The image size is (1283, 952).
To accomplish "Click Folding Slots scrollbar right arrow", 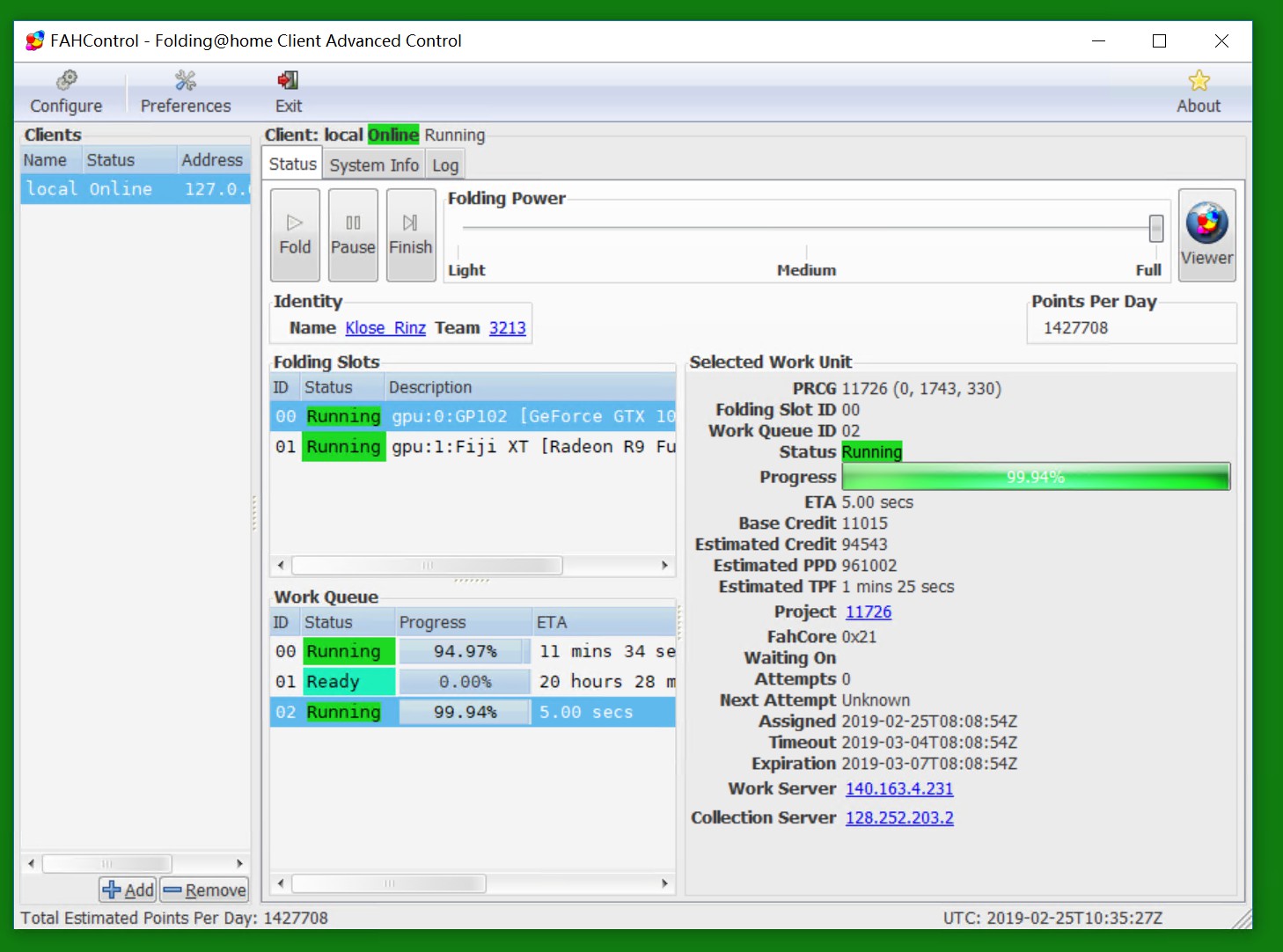I will [x=664, y=565].
